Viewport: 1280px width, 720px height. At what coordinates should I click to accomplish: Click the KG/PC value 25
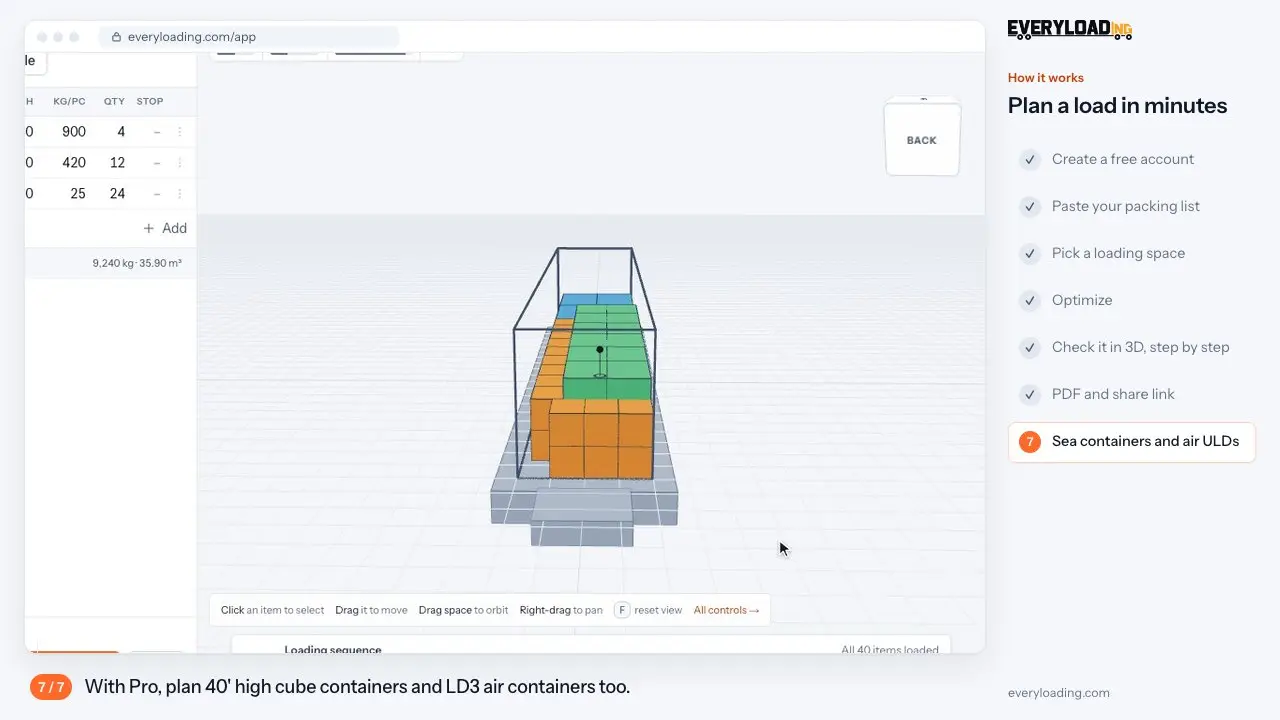coord(78,194)
